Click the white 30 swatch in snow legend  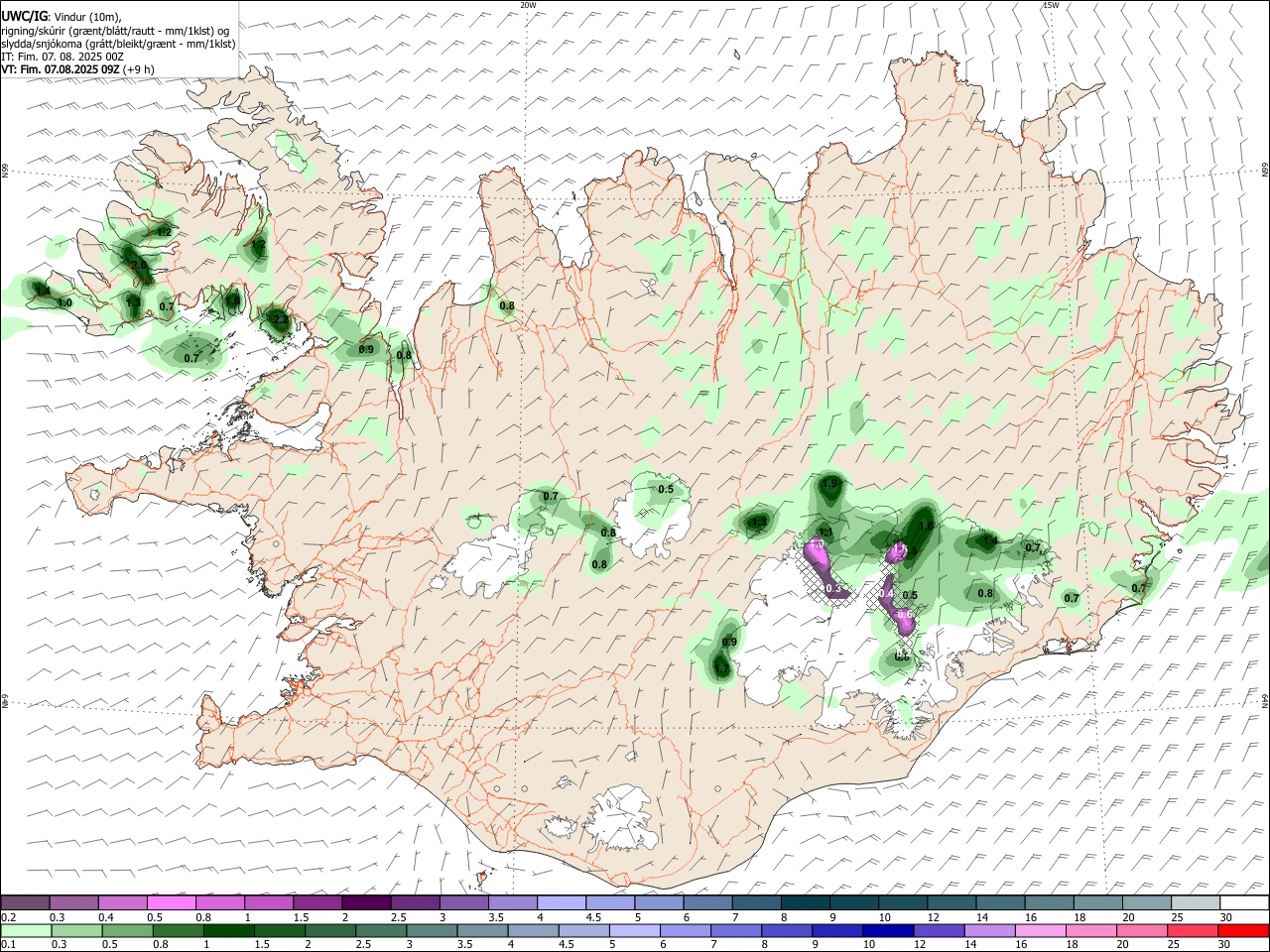pyautogui.click(x=1244, y=903)
